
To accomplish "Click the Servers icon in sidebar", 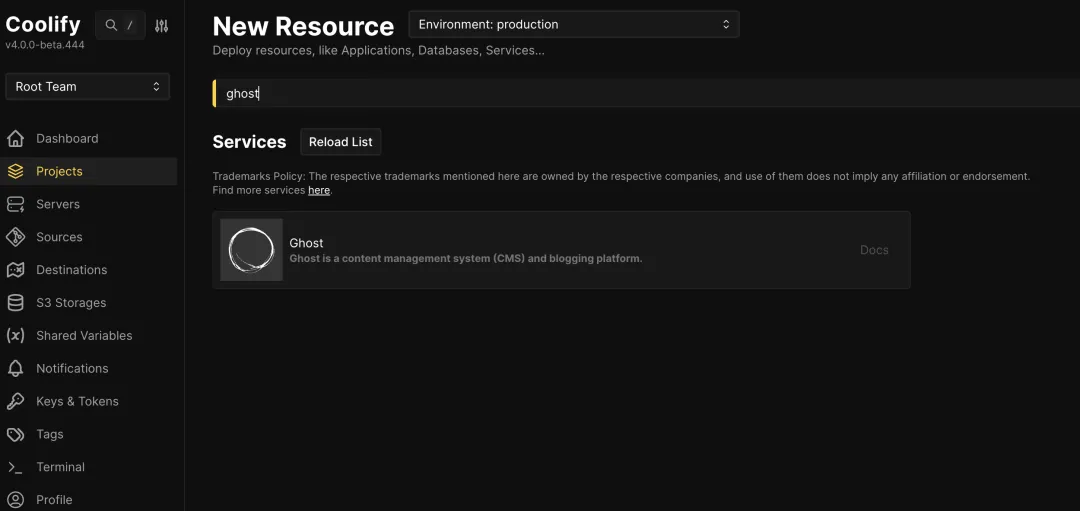I will [x=15, y=204].
